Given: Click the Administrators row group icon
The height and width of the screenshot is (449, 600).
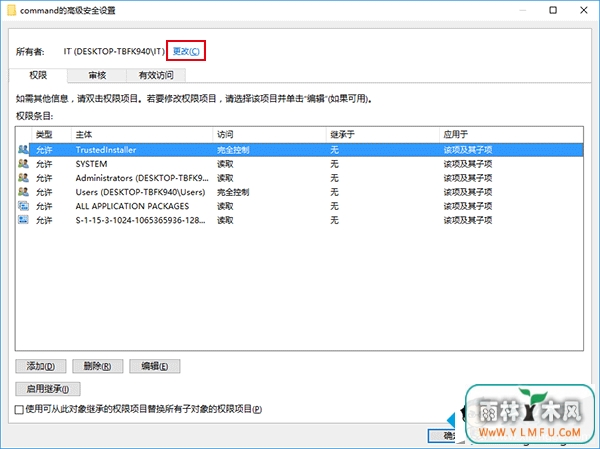Looking at the screenshot, I should click(23, 178).
